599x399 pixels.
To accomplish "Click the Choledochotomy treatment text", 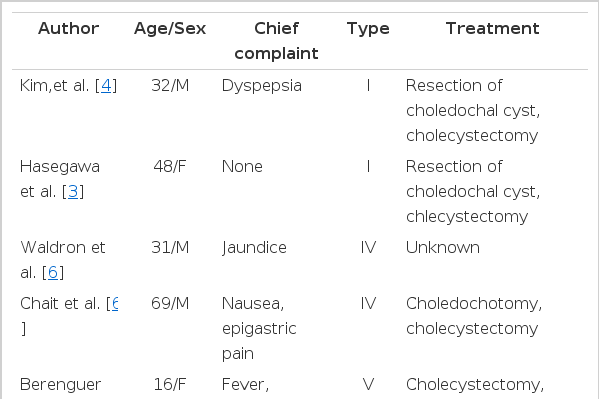I will (x=474, y=303).
